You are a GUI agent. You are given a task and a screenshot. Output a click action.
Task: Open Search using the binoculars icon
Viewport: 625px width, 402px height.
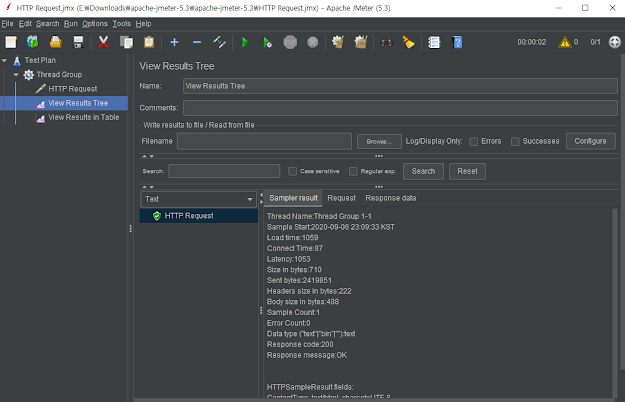[x=386, y=42]
